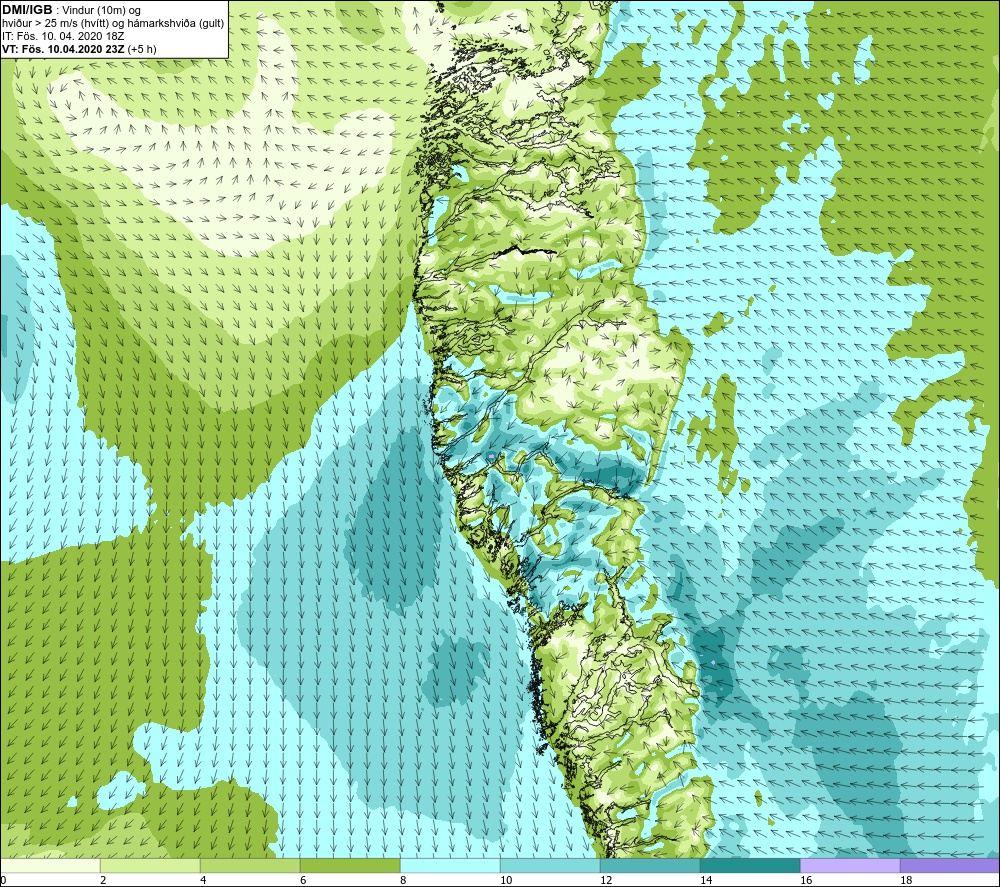Click the '(+5 h)' forecast offset text
1000x887 pixels.
tap(142, 49)
